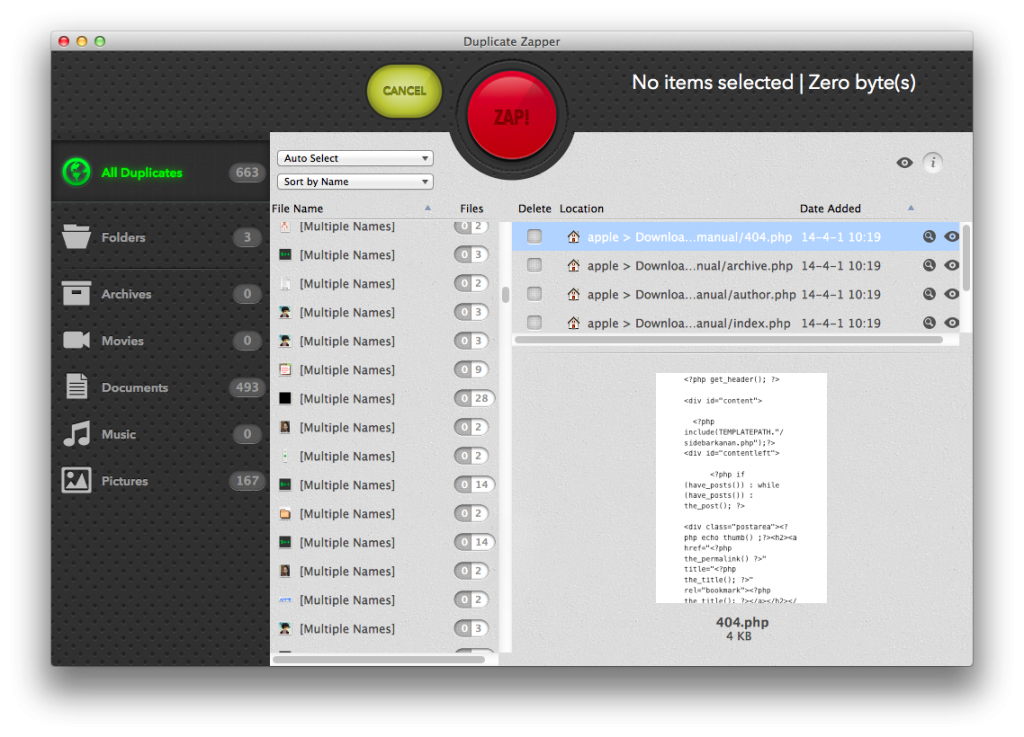Click the info icon near top right
Image resolution: width=1024 pixels, height=737 pixels.
[x=933, y=162]
